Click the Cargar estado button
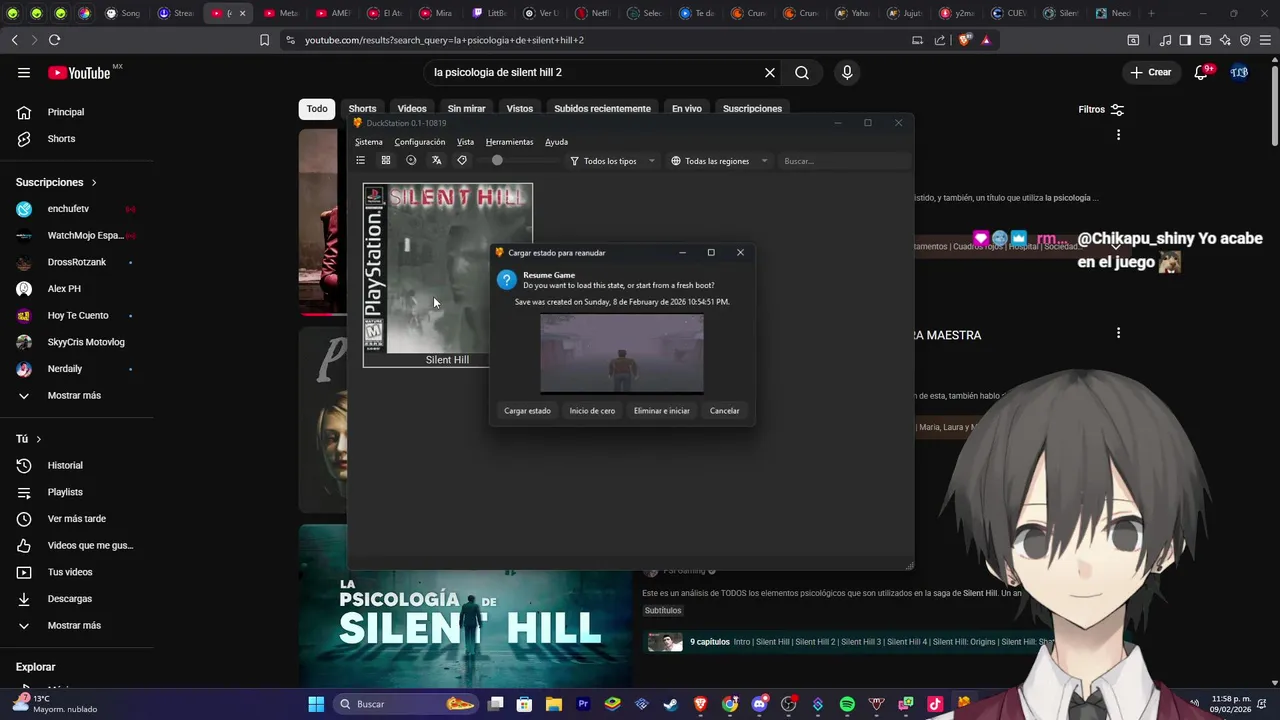Screen dimensions: 1280x720 pos(527,411)
